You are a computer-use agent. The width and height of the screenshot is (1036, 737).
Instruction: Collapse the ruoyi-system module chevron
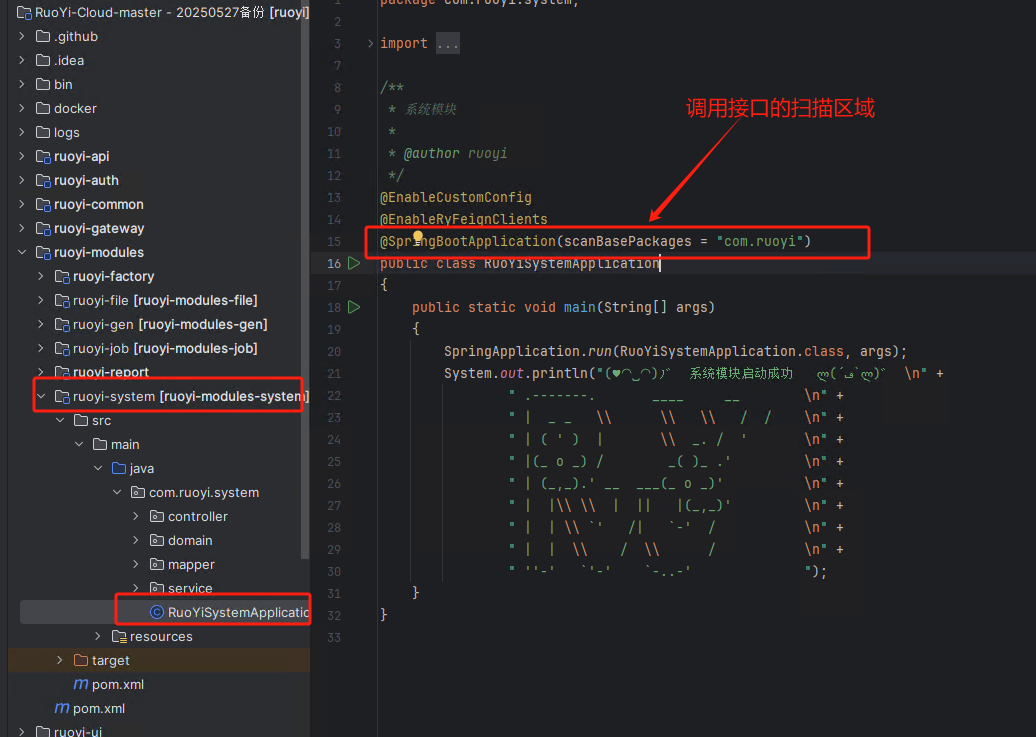coord(41,396)
